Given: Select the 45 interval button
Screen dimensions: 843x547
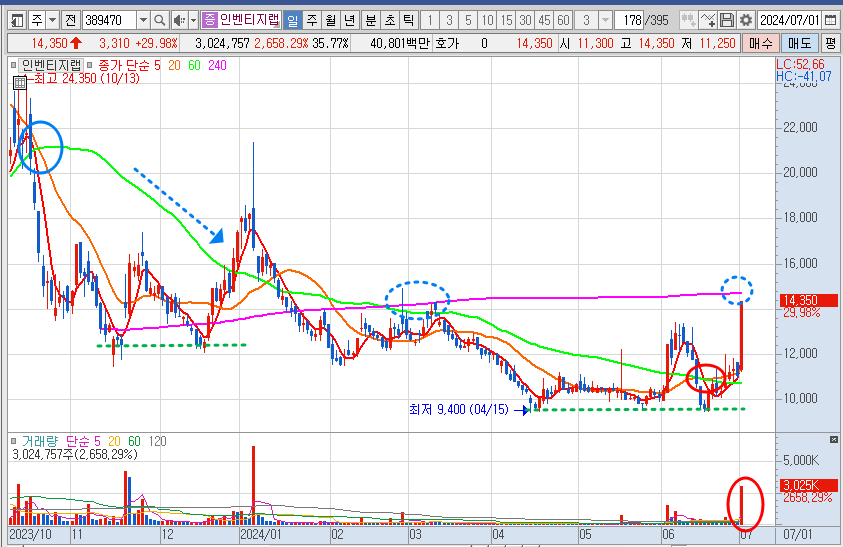Looking at the screenshot, I should coord(544,20).
